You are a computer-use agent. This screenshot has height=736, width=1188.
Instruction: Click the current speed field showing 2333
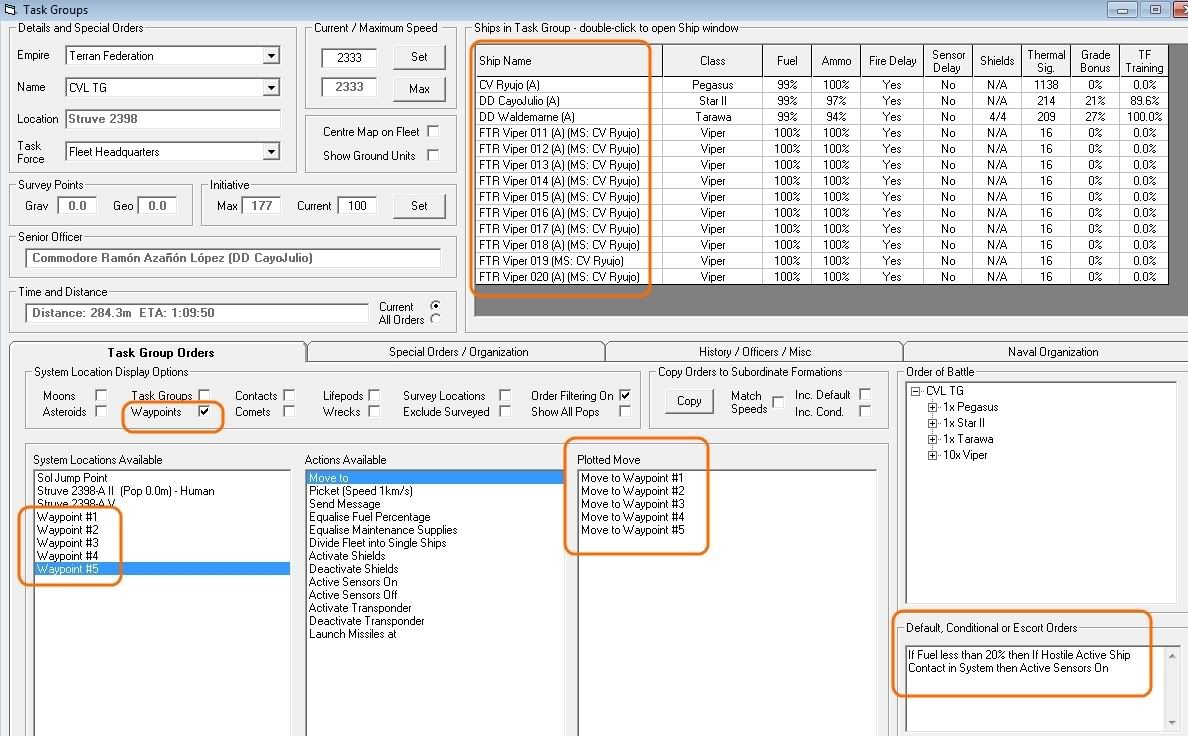(349, 58)
